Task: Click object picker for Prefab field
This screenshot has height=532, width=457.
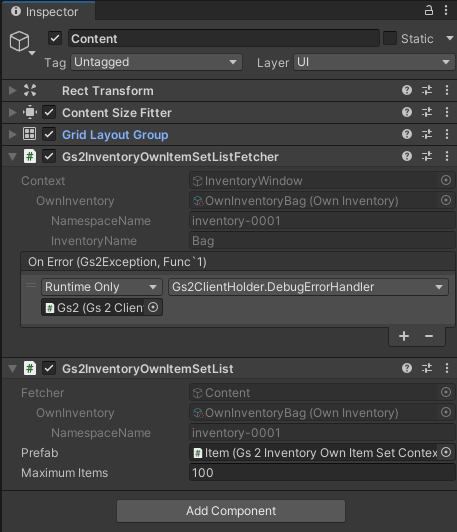Action: pyautogui.click(x=446, y=452)
